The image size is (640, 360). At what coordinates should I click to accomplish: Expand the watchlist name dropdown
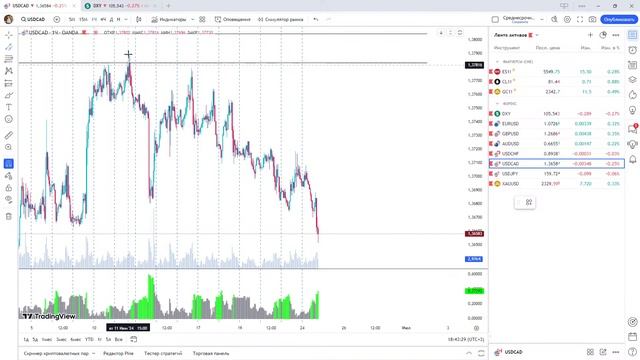[537, 35]
